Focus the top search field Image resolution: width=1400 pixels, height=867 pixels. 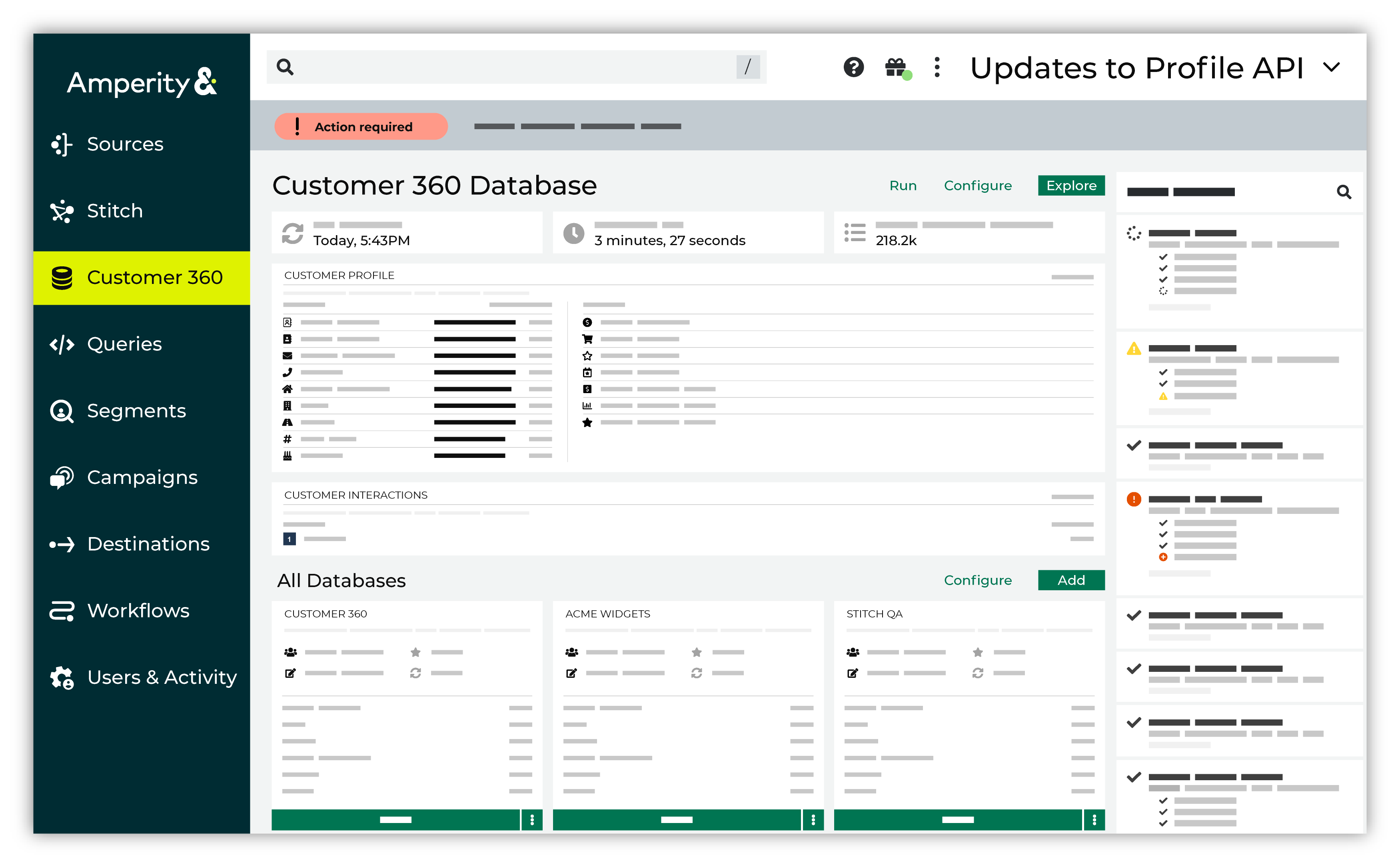pyautogui.click(x=516, y=67)
